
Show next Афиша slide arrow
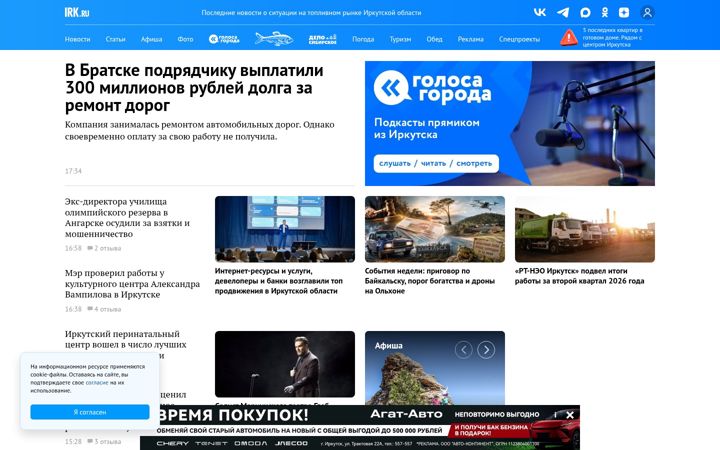pyautogui.click(x=486, y=350)
